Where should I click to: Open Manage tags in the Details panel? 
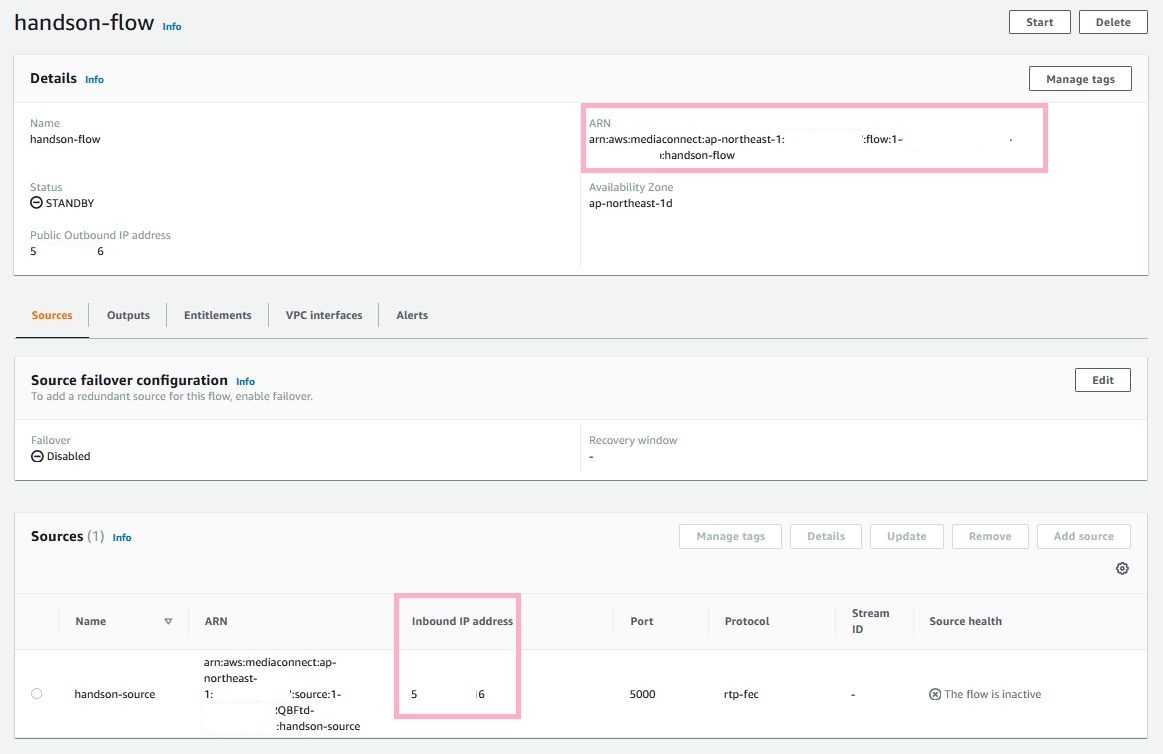pyautogui.click(x=1080, y=79)
